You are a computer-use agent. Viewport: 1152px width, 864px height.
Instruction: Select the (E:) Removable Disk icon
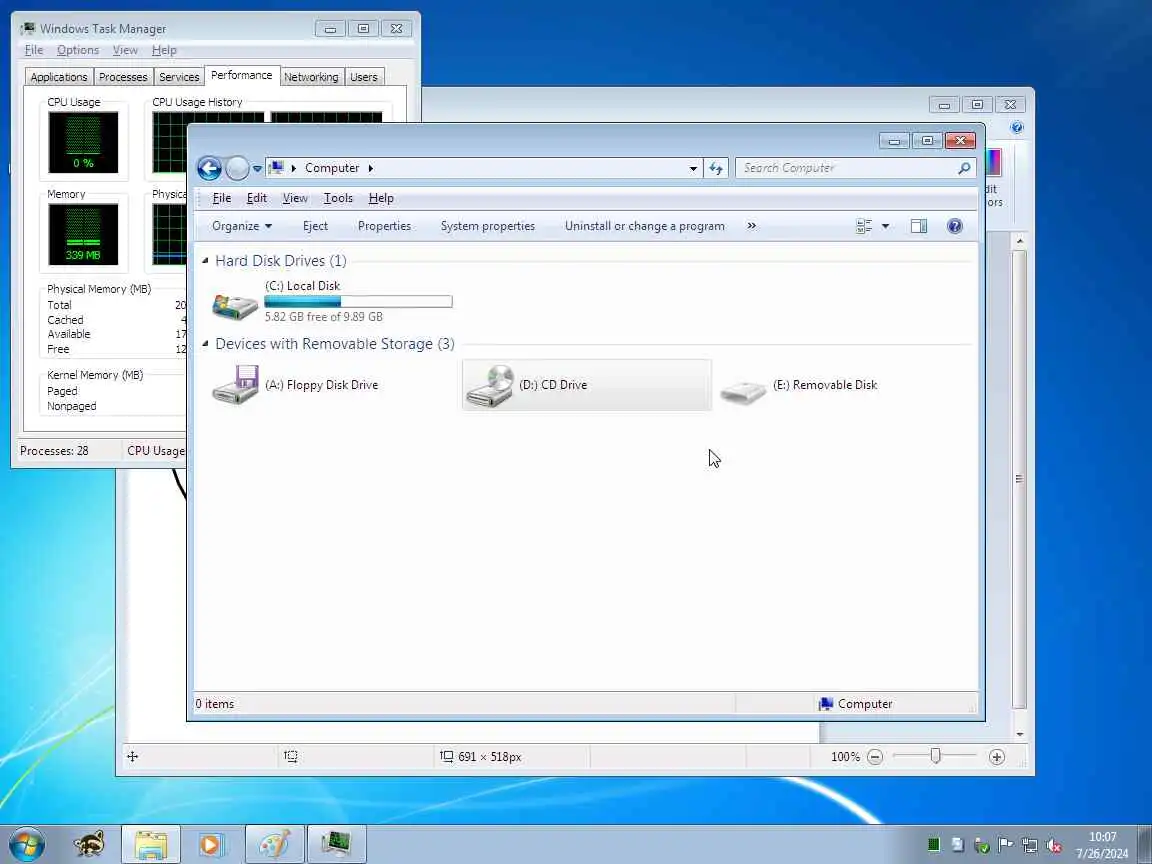click(x=743, y=391)
